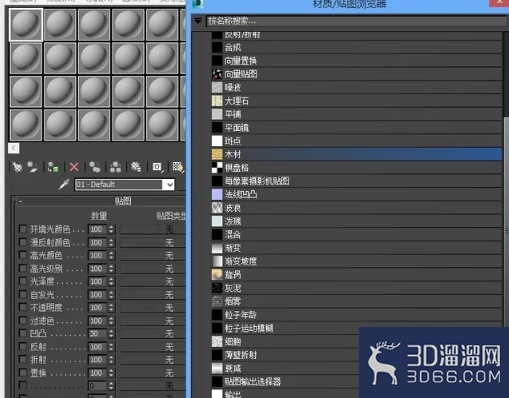Click the 噪波 noise map icon
This screenshot has width=509, height=398.
pyautogui.click(x=217, y=87)
